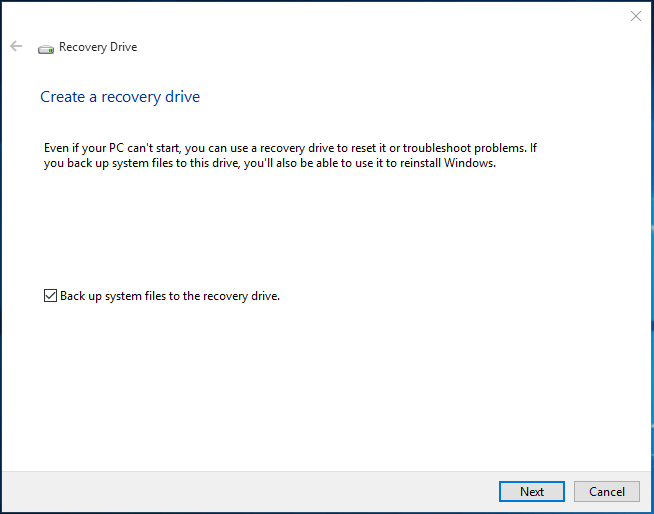
Task: Click the blank area right of the heading
Action: pos(420,97)
